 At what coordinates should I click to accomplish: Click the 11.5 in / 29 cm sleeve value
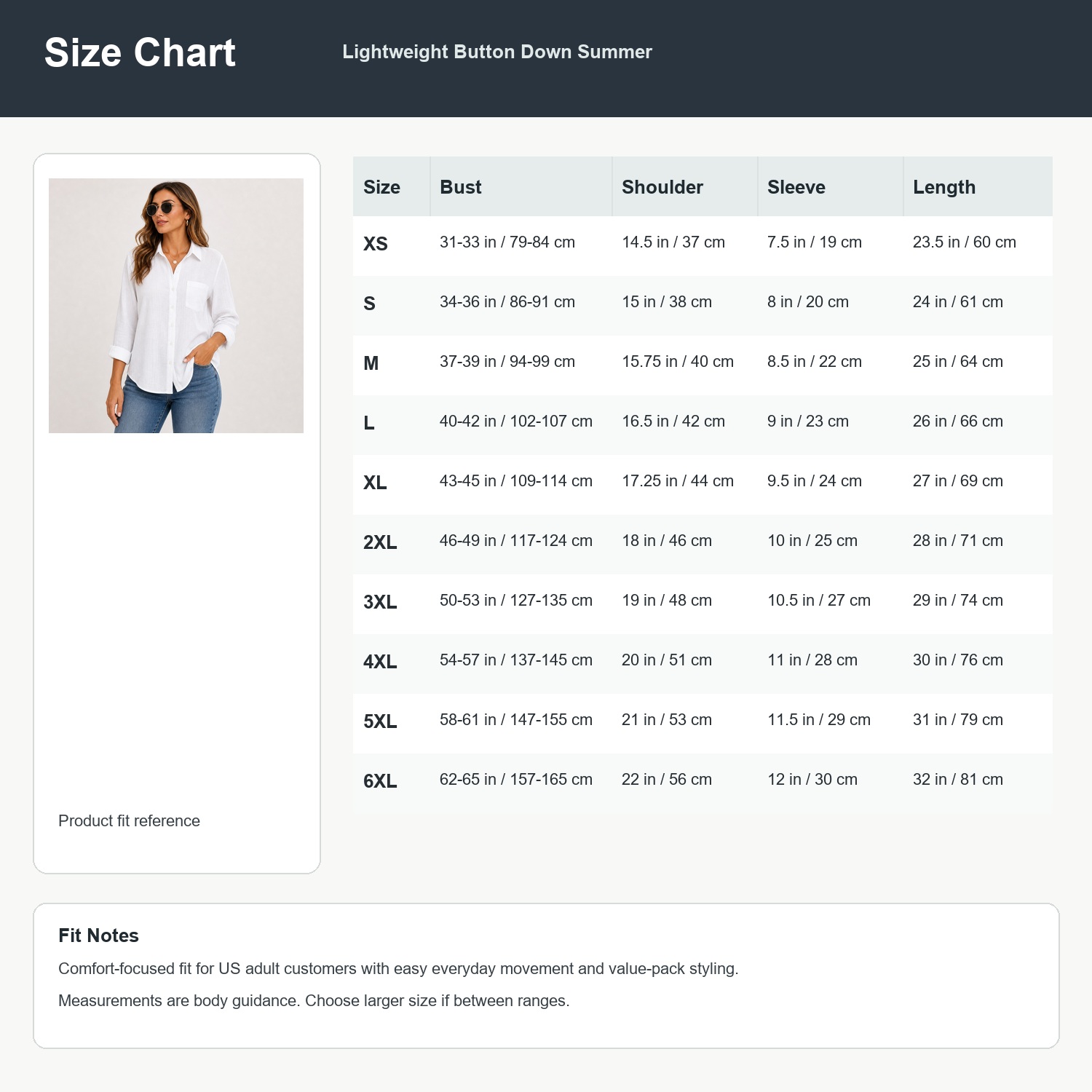pos(819,719)
